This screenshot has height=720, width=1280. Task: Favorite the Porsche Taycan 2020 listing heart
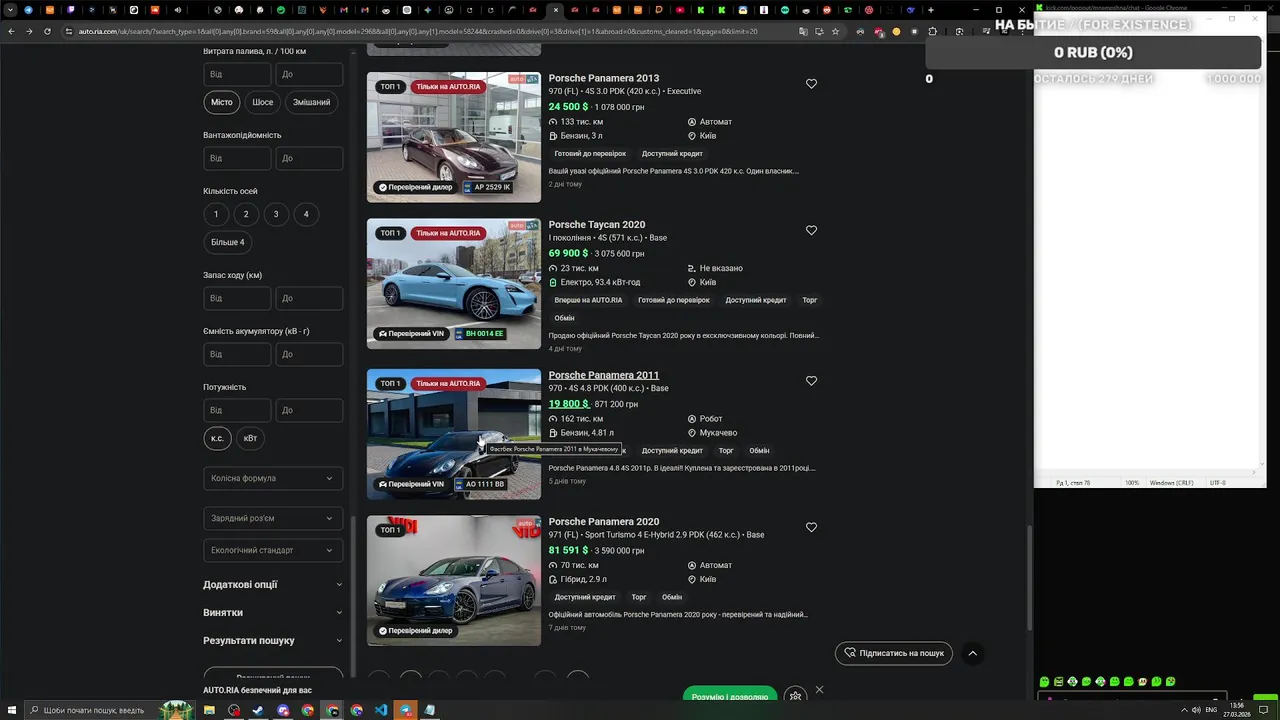(811, 230)
